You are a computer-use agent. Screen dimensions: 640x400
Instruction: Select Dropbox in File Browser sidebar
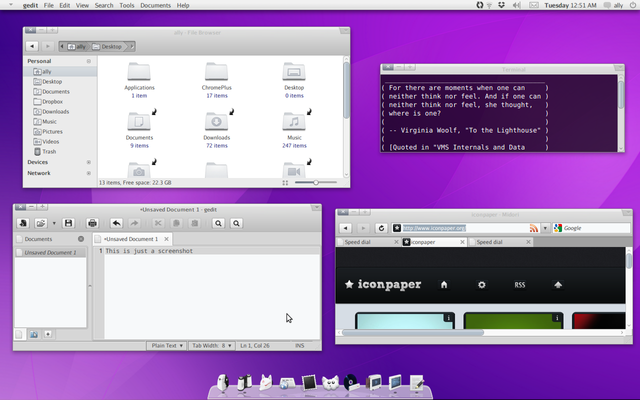point(48,102)
